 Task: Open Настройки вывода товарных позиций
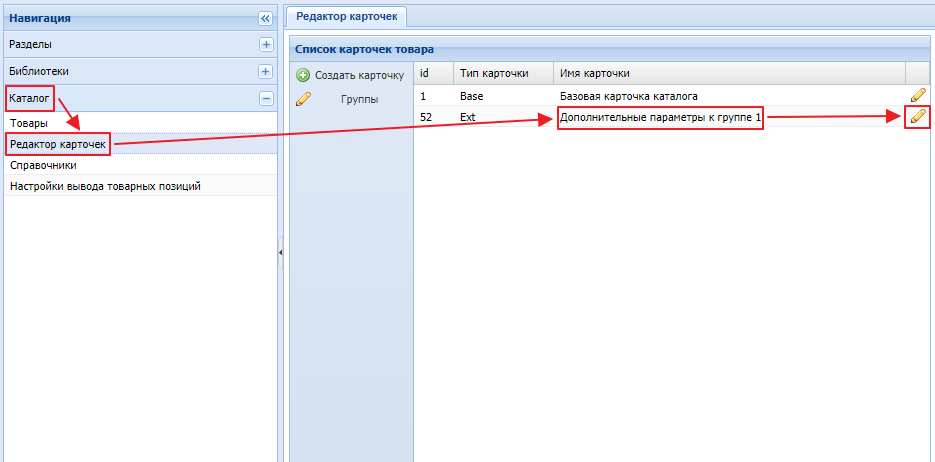pyautogui.click(x=105, y=187)
